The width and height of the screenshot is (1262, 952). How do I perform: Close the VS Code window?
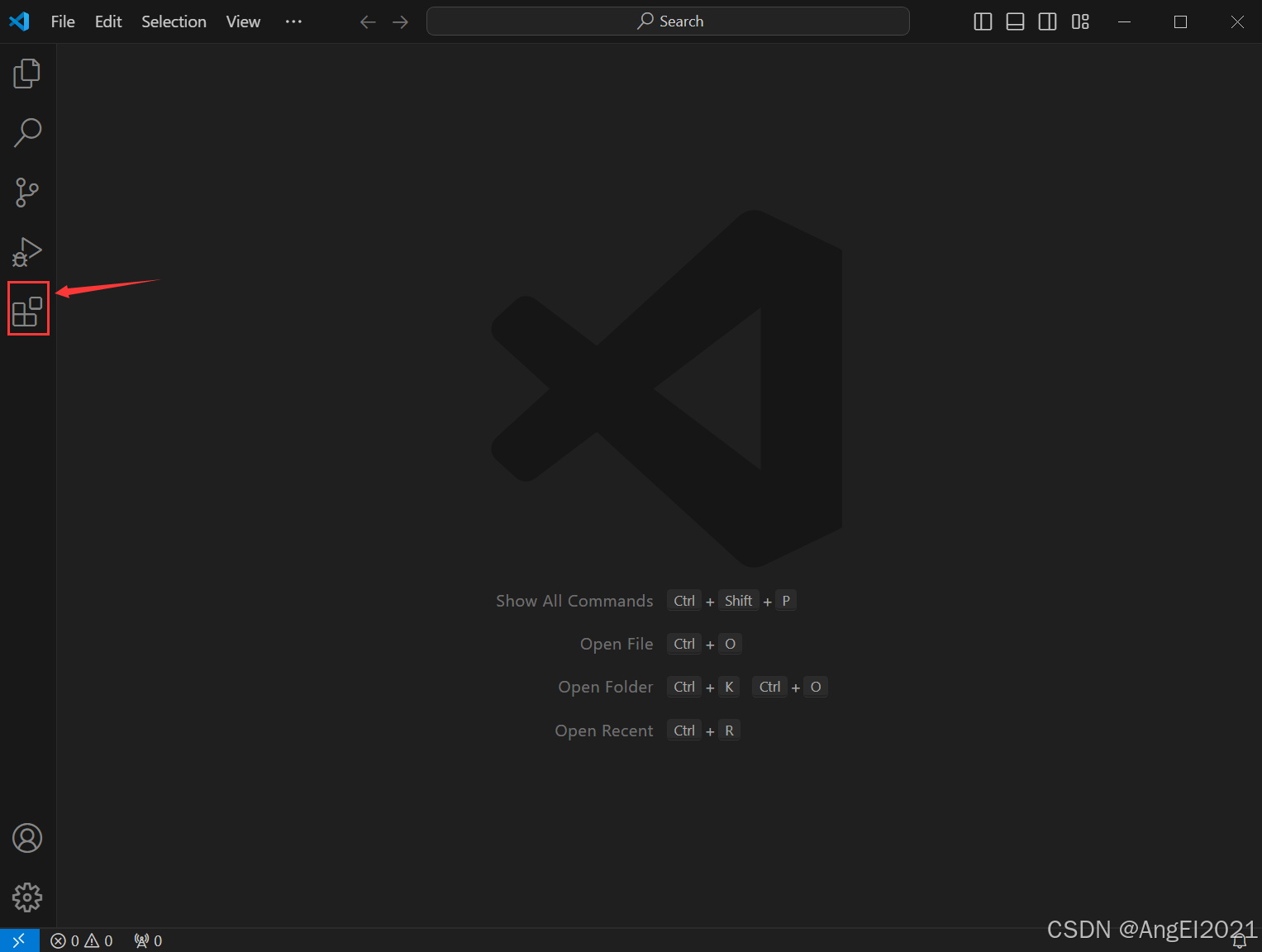[1237, 21]
